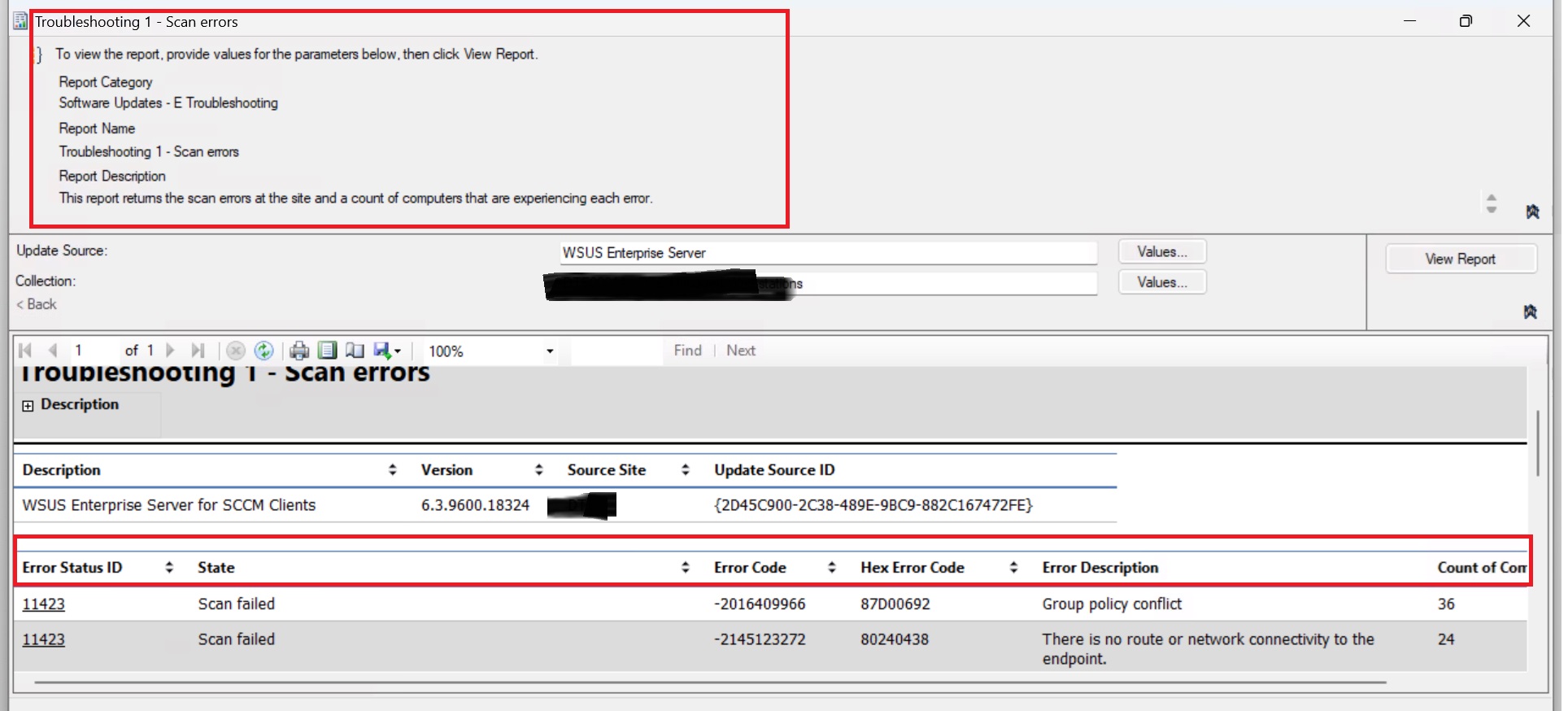Sort by State column

(x=686, y=567)
